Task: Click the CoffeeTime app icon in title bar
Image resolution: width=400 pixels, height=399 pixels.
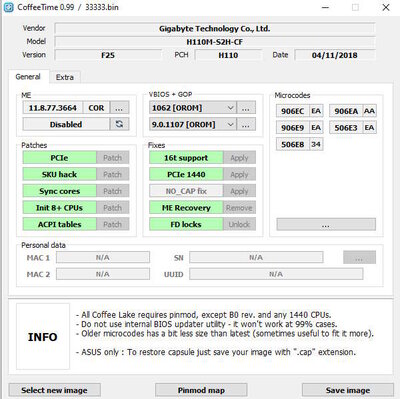Action: tap(8, 7)
